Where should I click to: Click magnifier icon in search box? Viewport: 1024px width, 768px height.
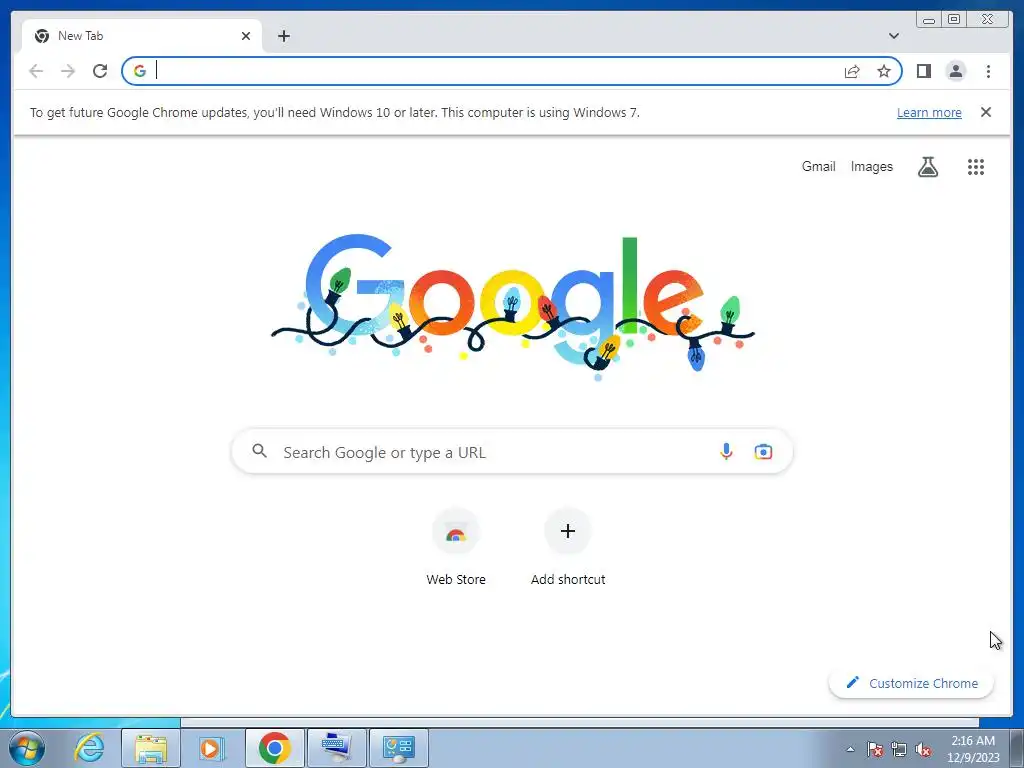coord(260,451)
